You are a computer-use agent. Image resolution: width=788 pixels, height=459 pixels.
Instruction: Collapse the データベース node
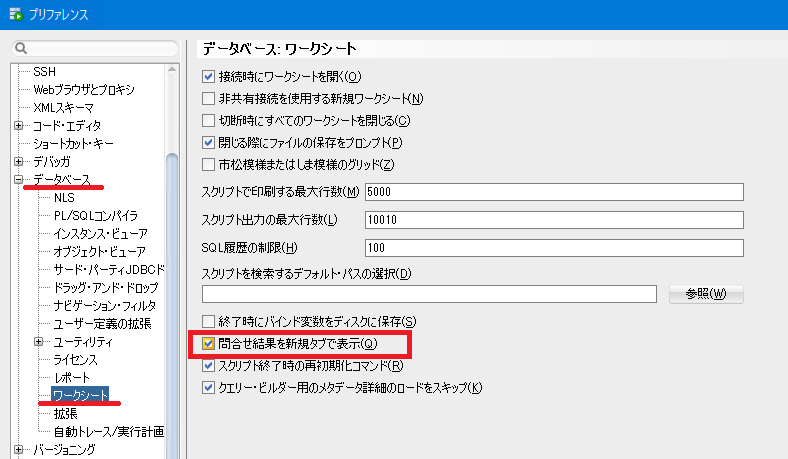(x=19, y=179)
